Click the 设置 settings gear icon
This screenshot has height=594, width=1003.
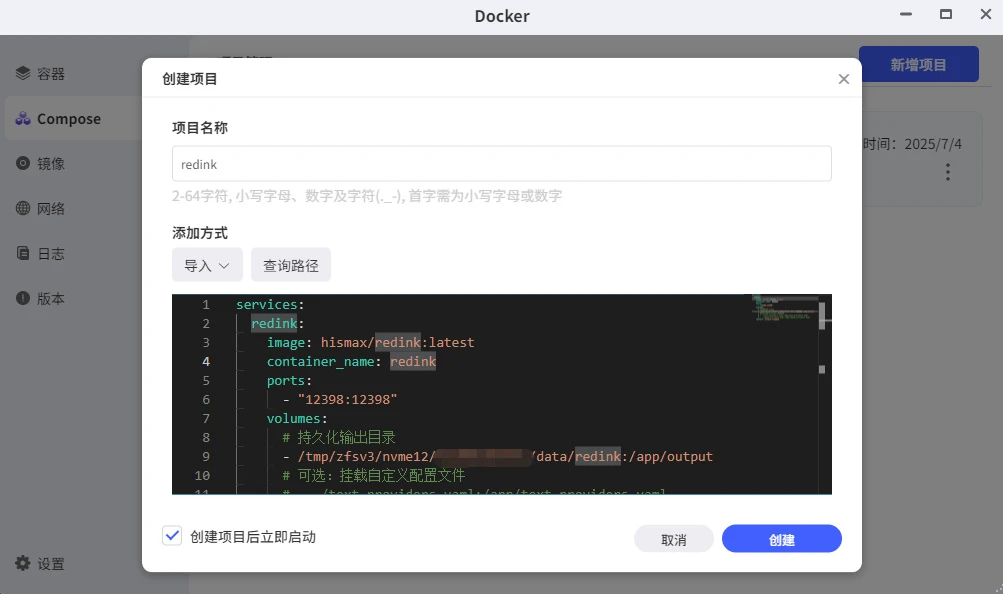coord(23,564)
